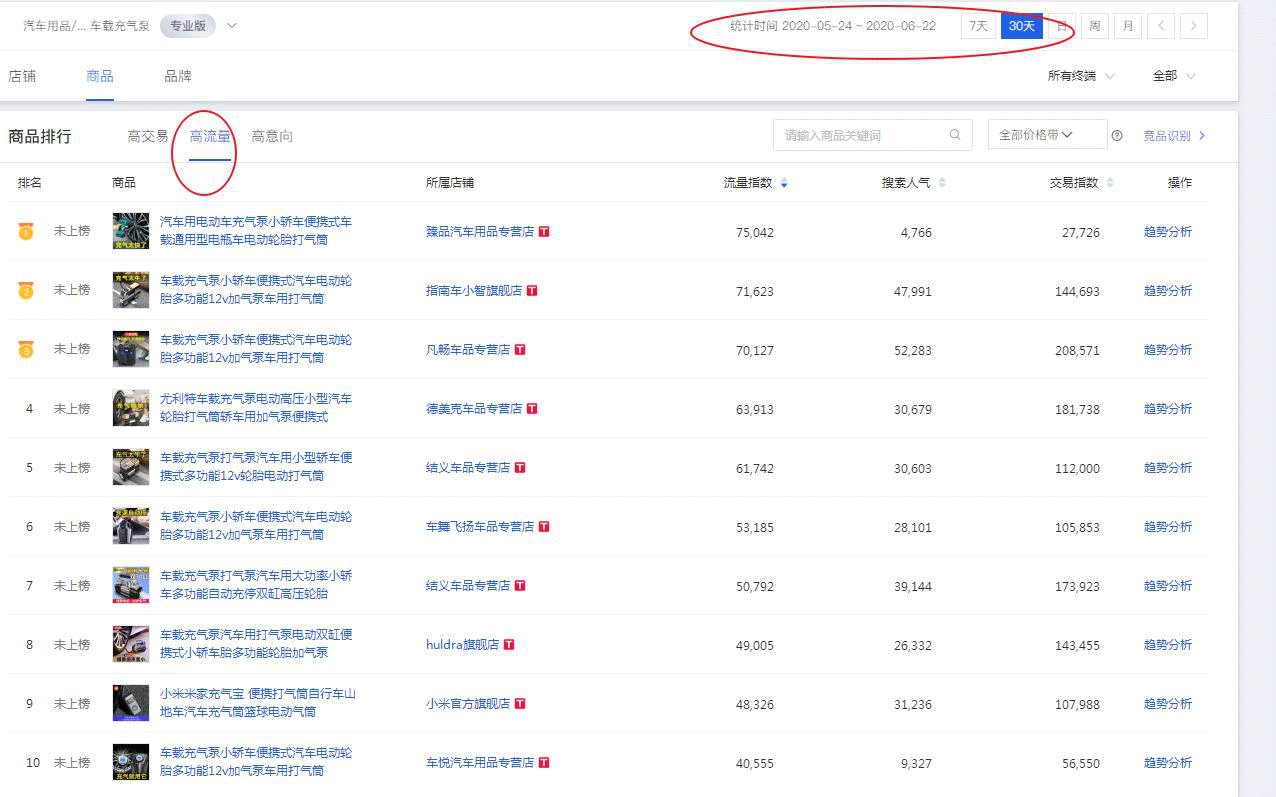Expand the category selector chevron beside 专业版
Image resolution: width=1276 pixels, height=797 pixels.
coord(232,26)
